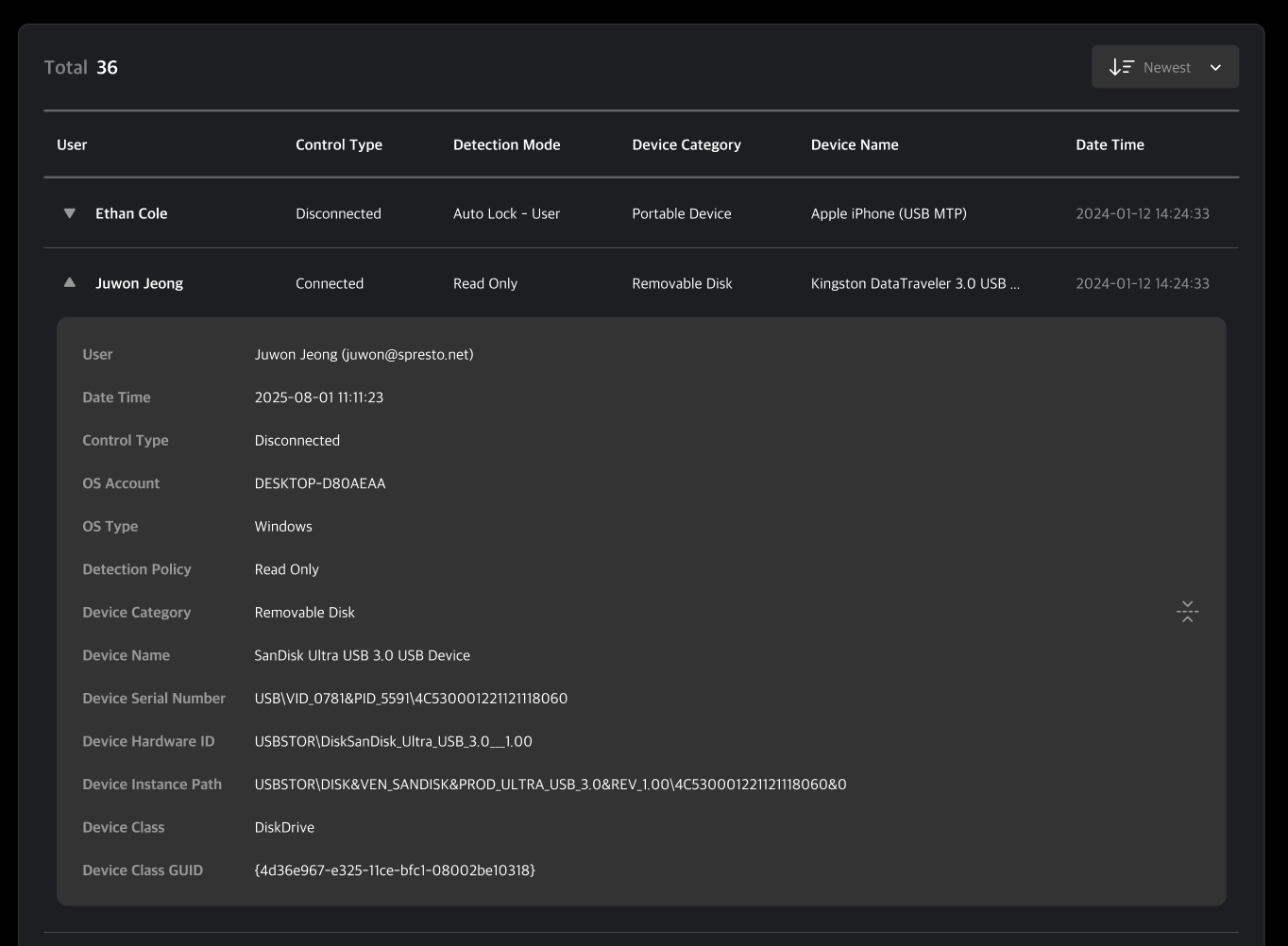
Task: Click the Read Only detection policy value
Action: pyautogui.click(x=286, y=568)
